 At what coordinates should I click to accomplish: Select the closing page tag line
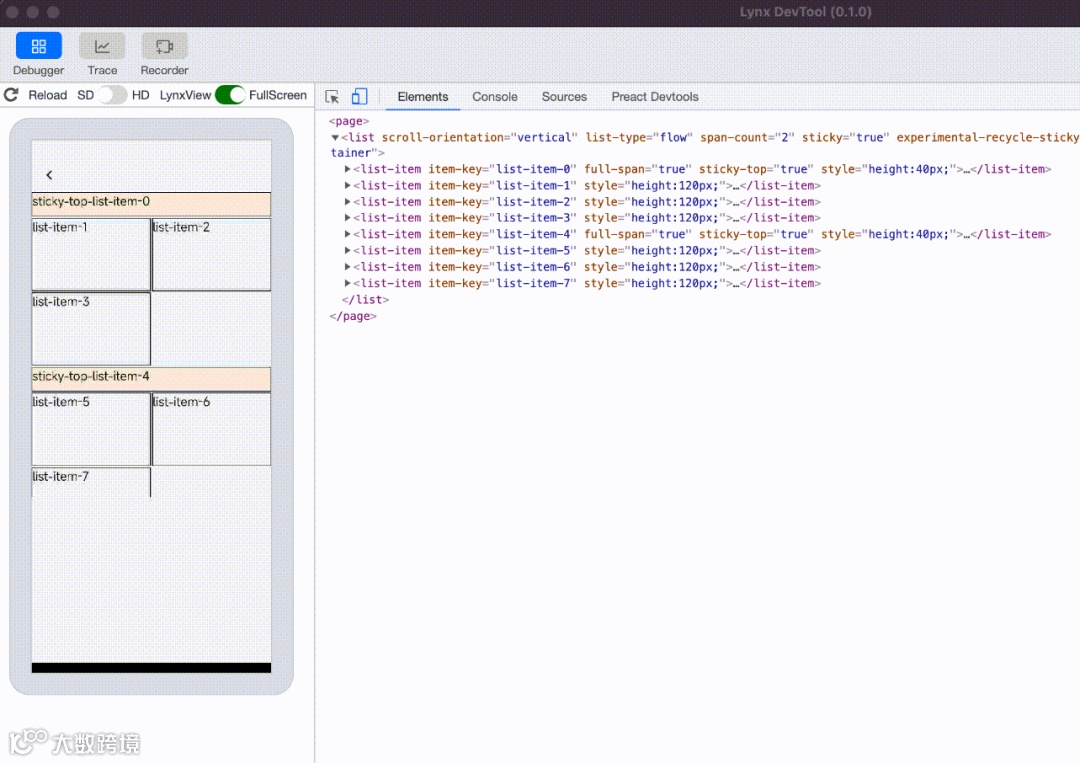pyautogui.click(x=352, y=316)
